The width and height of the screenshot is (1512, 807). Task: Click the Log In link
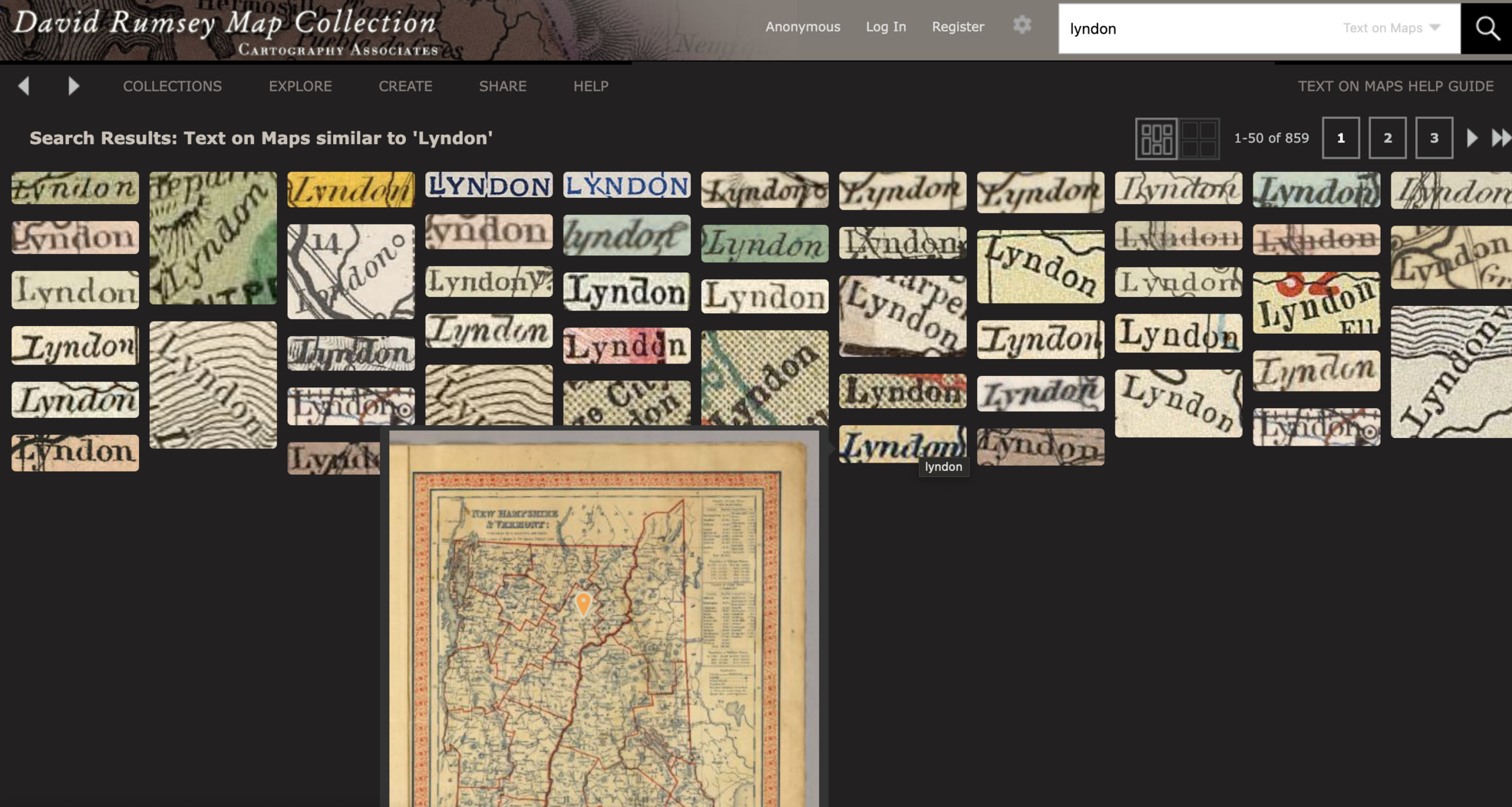pos(886,27)
